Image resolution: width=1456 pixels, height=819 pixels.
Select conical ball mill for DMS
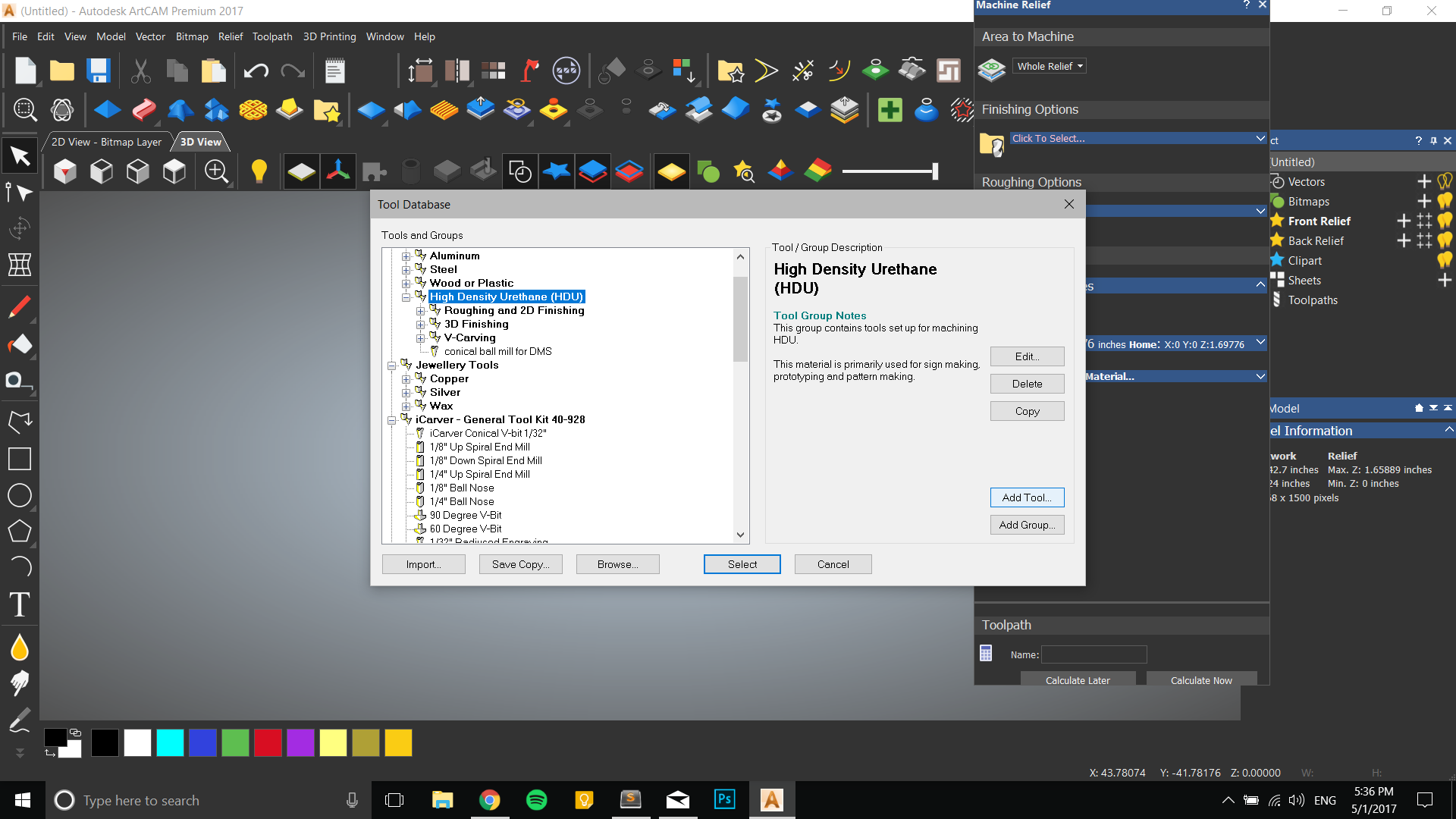(x=497, y=351)
